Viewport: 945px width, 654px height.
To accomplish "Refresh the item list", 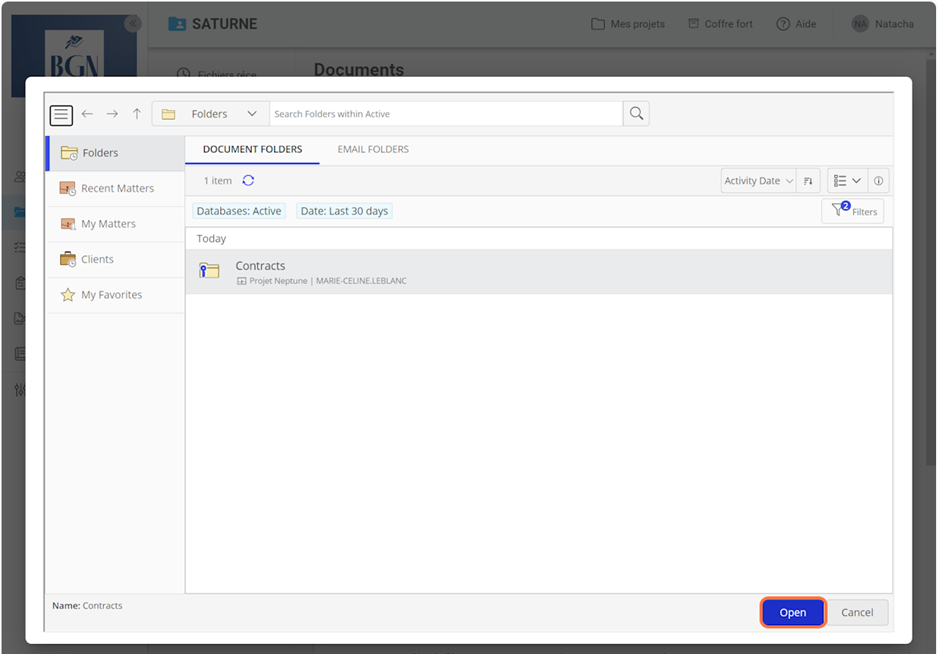I will coord(248,181).
